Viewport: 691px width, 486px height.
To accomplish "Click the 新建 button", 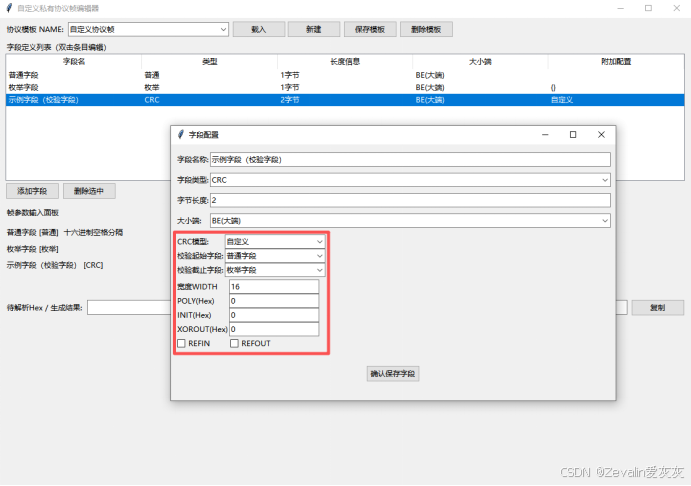I will pos(314,30).
